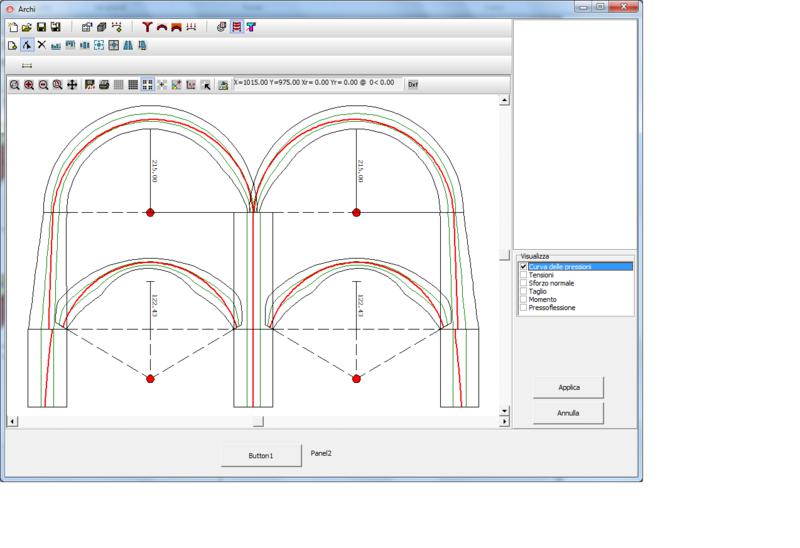Click the horizontal scrollbar right arrow
The image size is (800, 548).
(x=504, y=421)
